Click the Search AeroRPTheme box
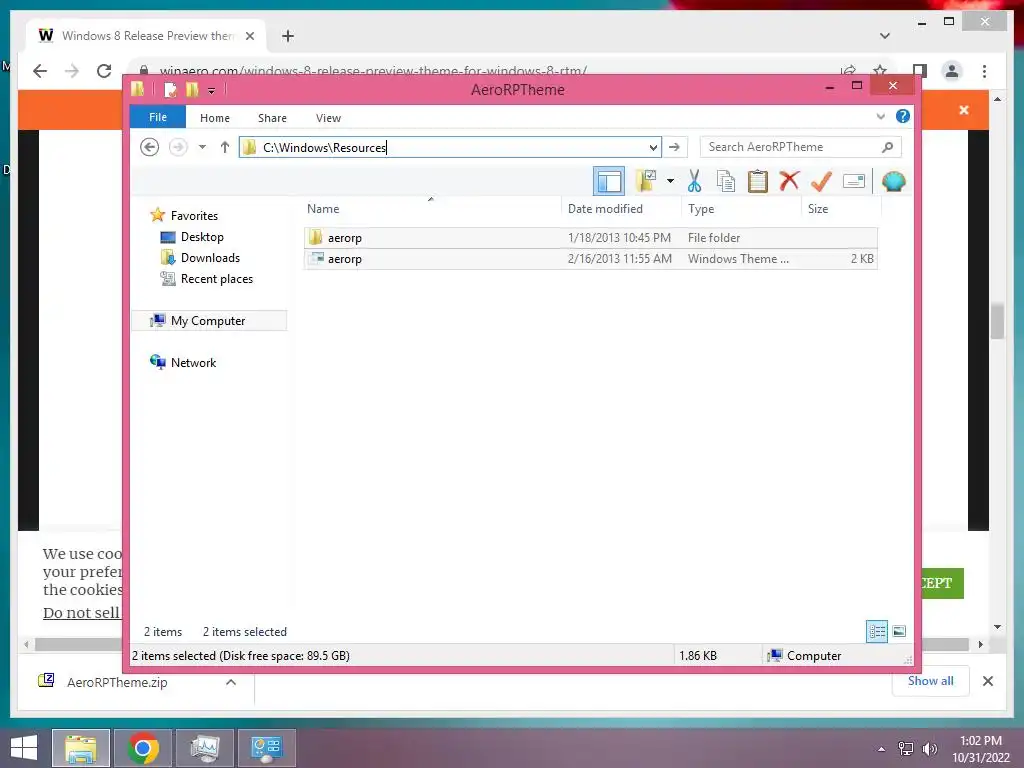 pyautogui.click(x=801, y=147)
